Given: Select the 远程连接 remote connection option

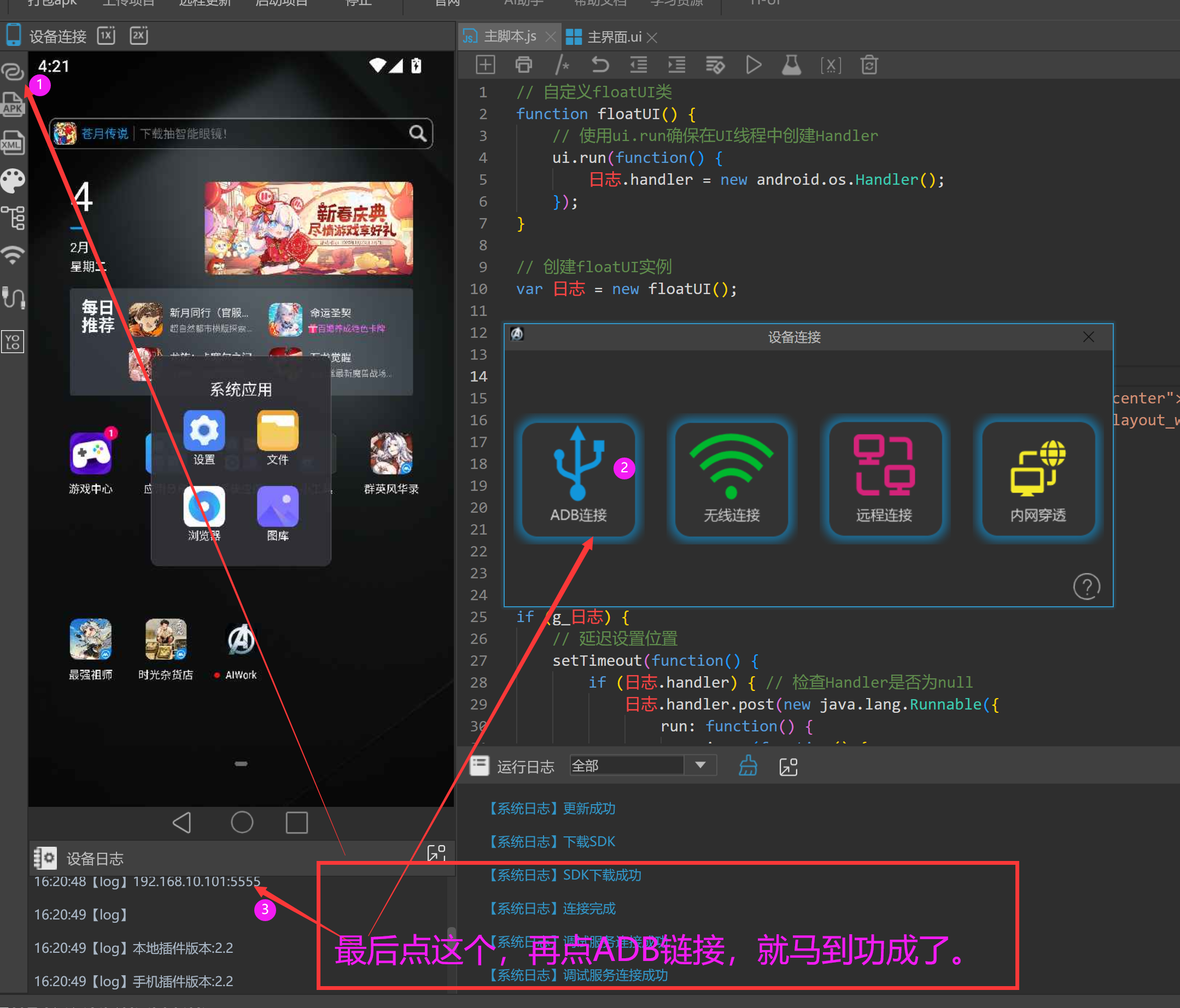Looking at the screenshot, I should click(884, 478).
